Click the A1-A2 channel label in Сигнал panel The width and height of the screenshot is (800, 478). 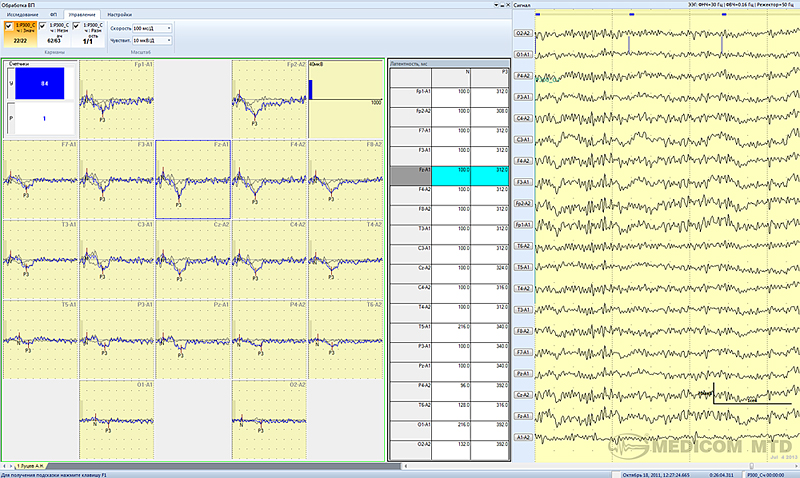[523, 437]
